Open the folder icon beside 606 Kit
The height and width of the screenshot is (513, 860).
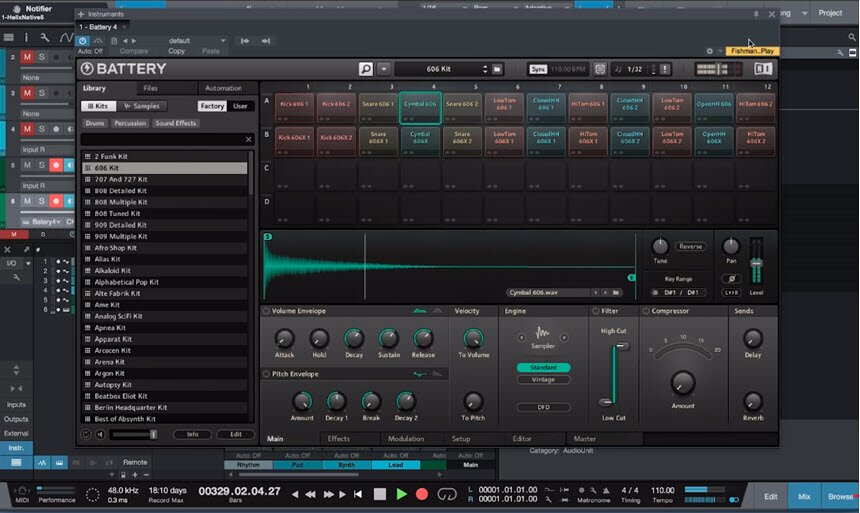tap(497, 69)
